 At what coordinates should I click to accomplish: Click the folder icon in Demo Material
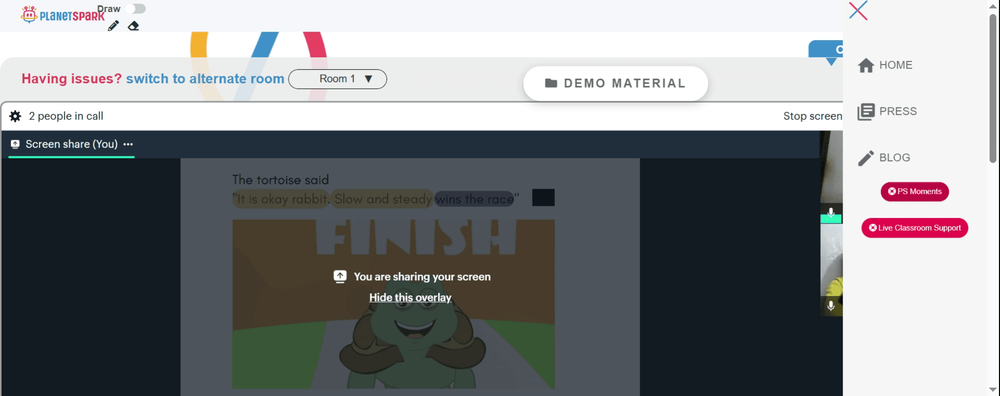pos(551,84)
